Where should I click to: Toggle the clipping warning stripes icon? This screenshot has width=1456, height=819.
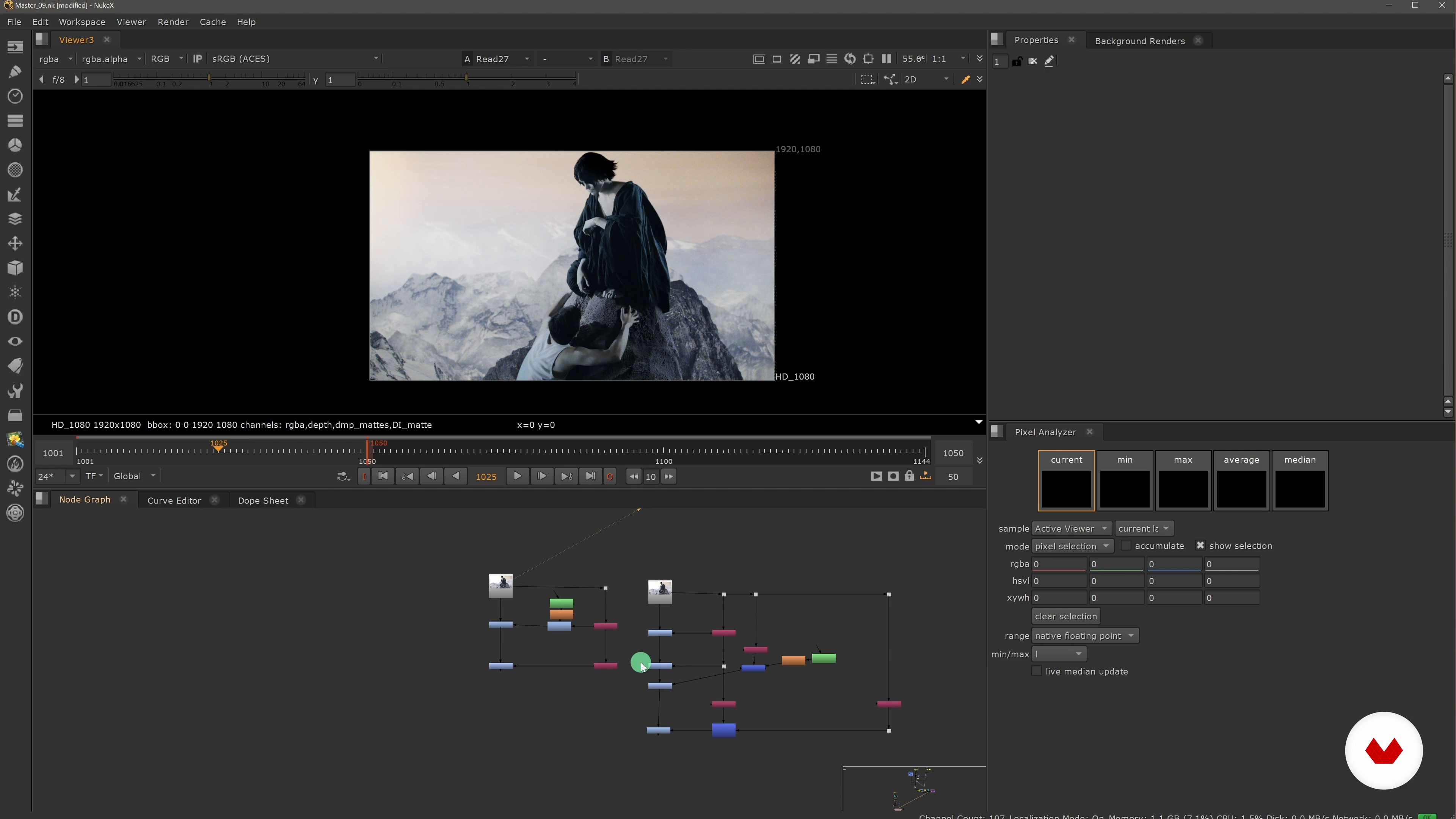795,59
